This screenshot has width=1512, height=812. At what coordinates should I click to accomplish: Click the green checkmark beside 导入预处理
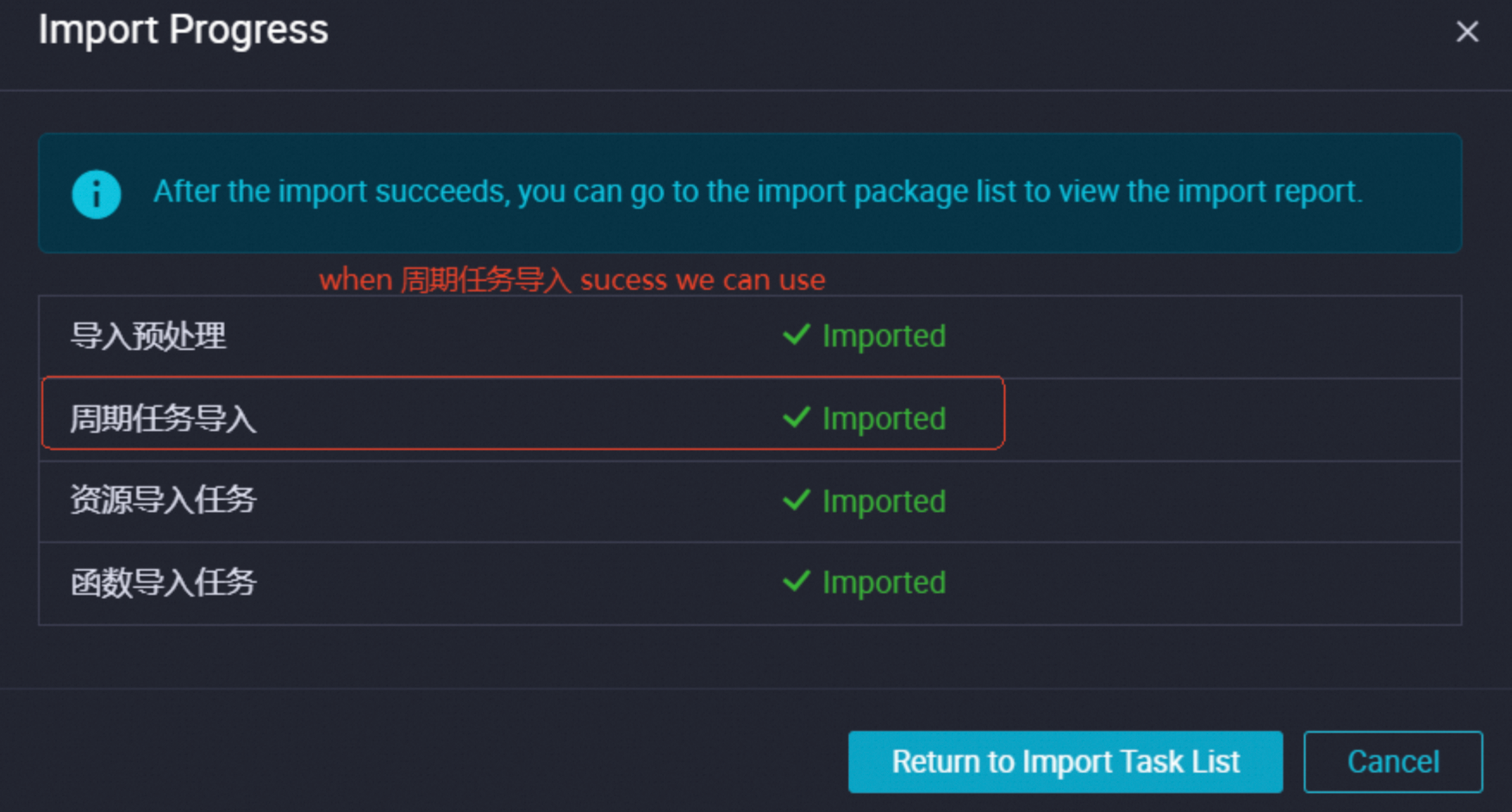796,334
